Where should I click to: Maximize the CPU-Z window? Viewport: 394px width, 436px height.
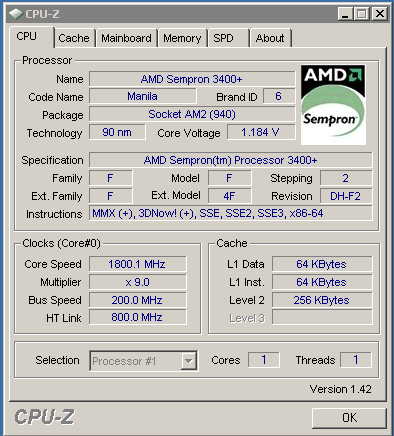point(362,14)
